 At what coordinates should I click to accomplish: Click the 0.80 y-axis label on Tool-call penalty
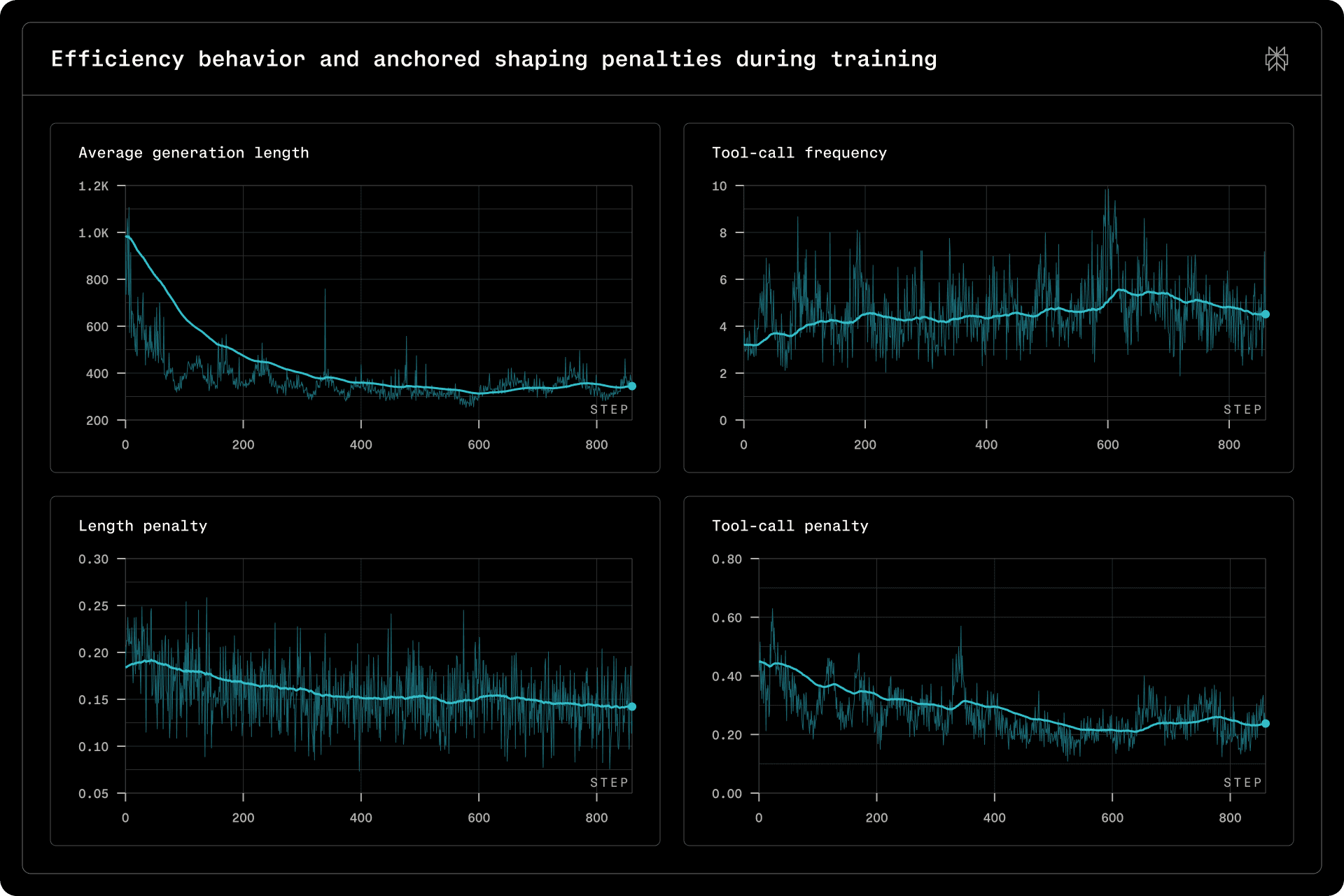tap(727, 559)
